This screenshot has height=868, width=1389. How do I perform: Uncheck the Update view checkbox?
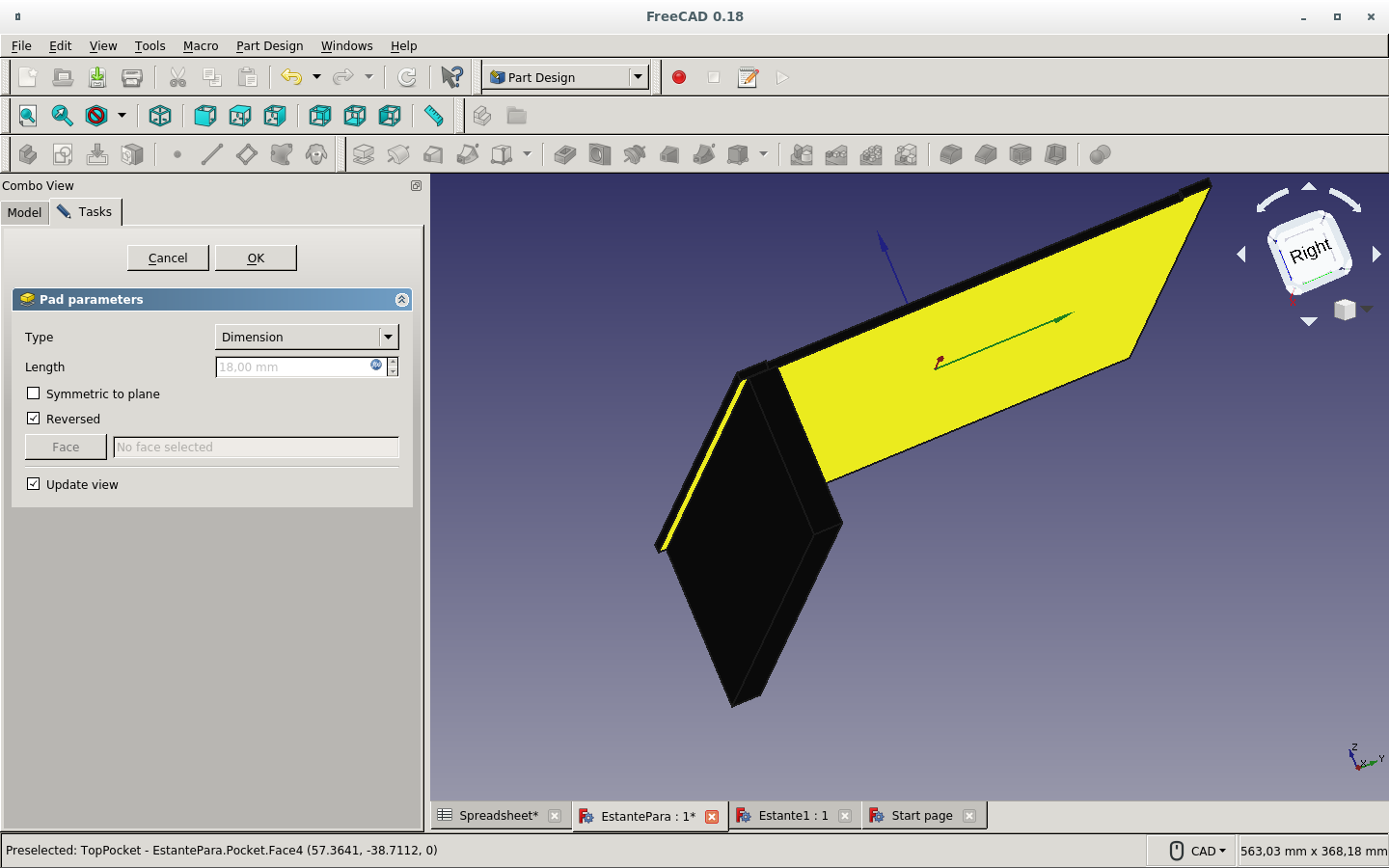coord(34,484)
